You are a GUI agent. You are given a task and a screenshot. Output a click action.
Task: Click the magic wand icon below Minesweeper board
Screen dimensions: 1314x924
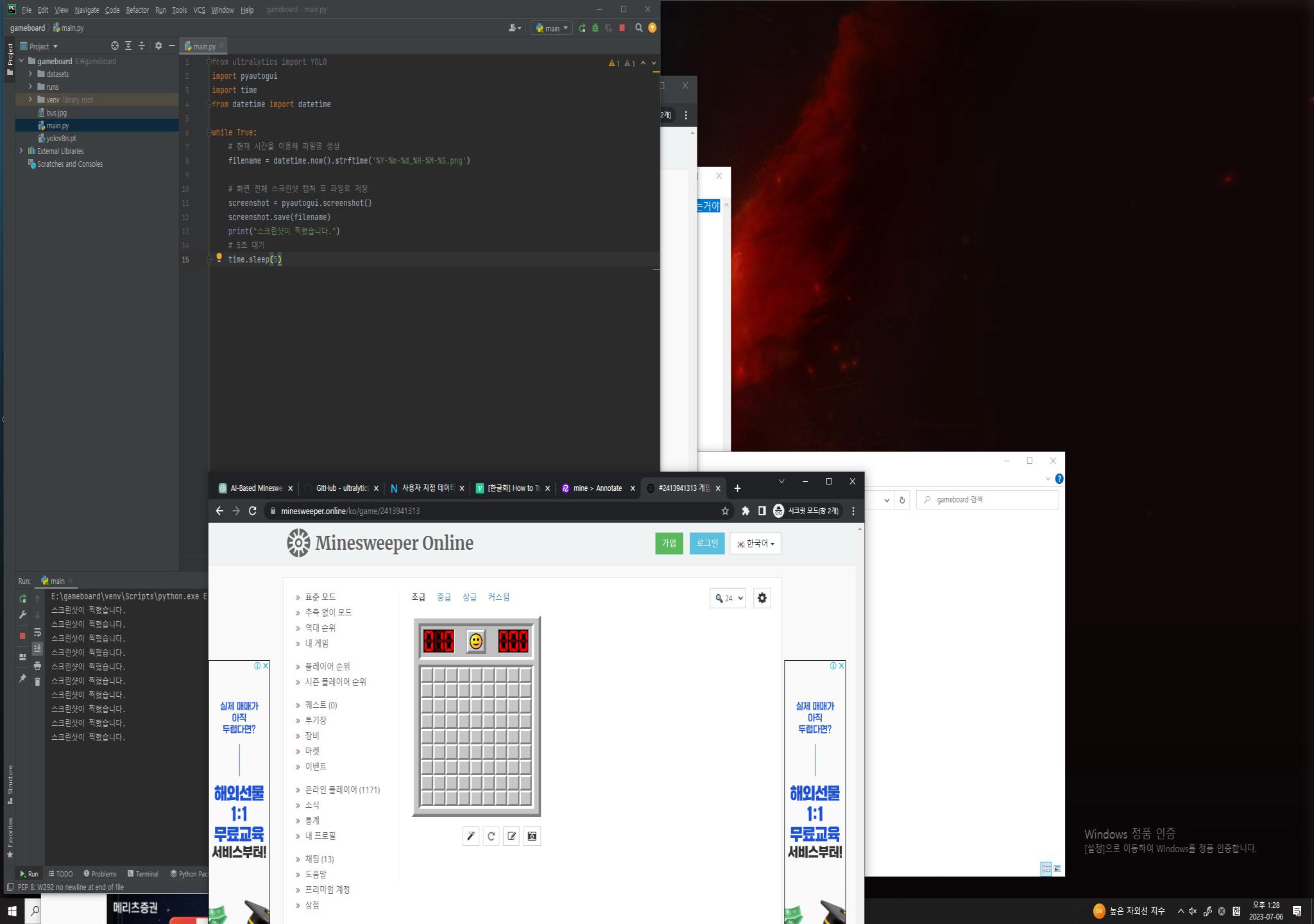tap(470, 836)
